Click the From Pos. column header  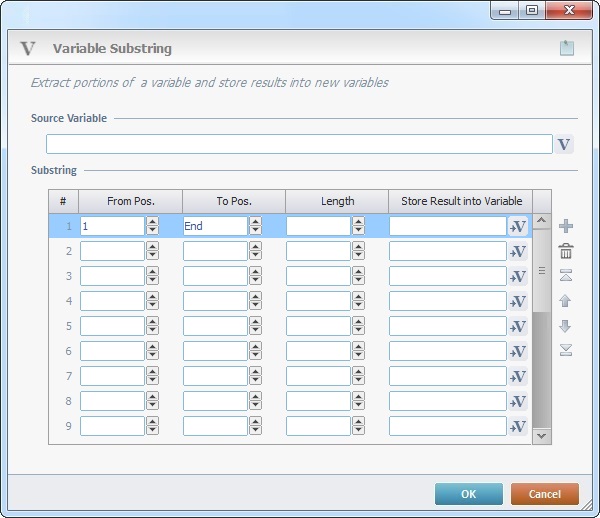(x=130, y=201)
